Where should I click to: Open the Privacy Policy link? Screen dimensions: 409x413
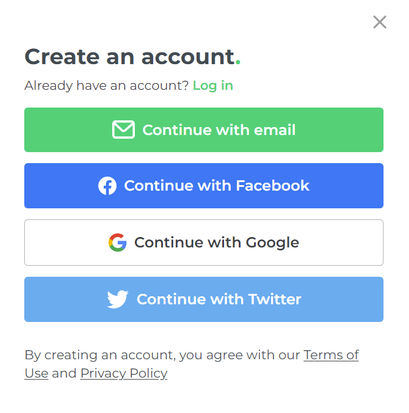click(x=124, y=373)
